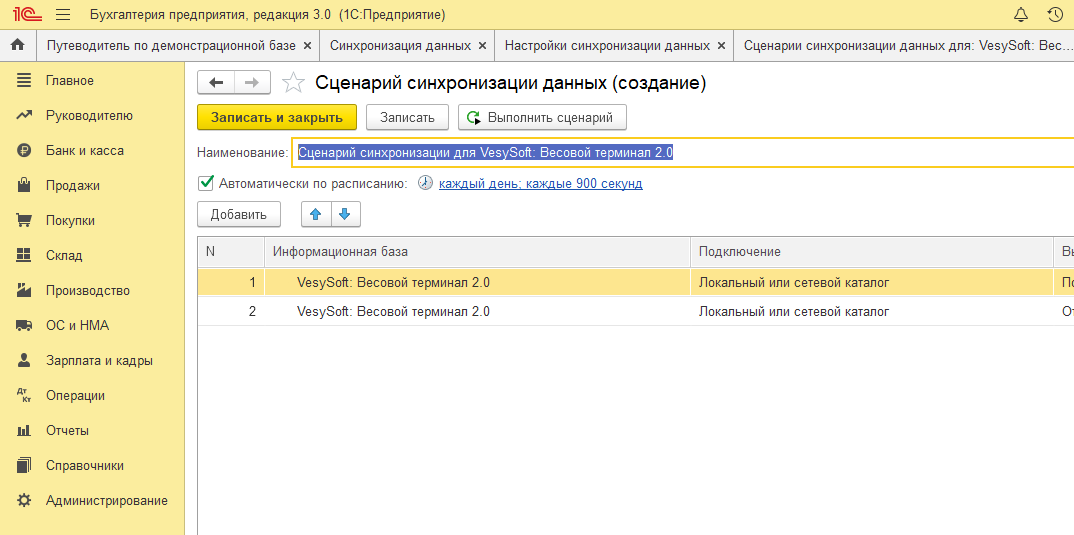Close the Путеводитель по демонстрационной базе tab
This screenshot has width=1074, height=535.
[x=307, y=46]
